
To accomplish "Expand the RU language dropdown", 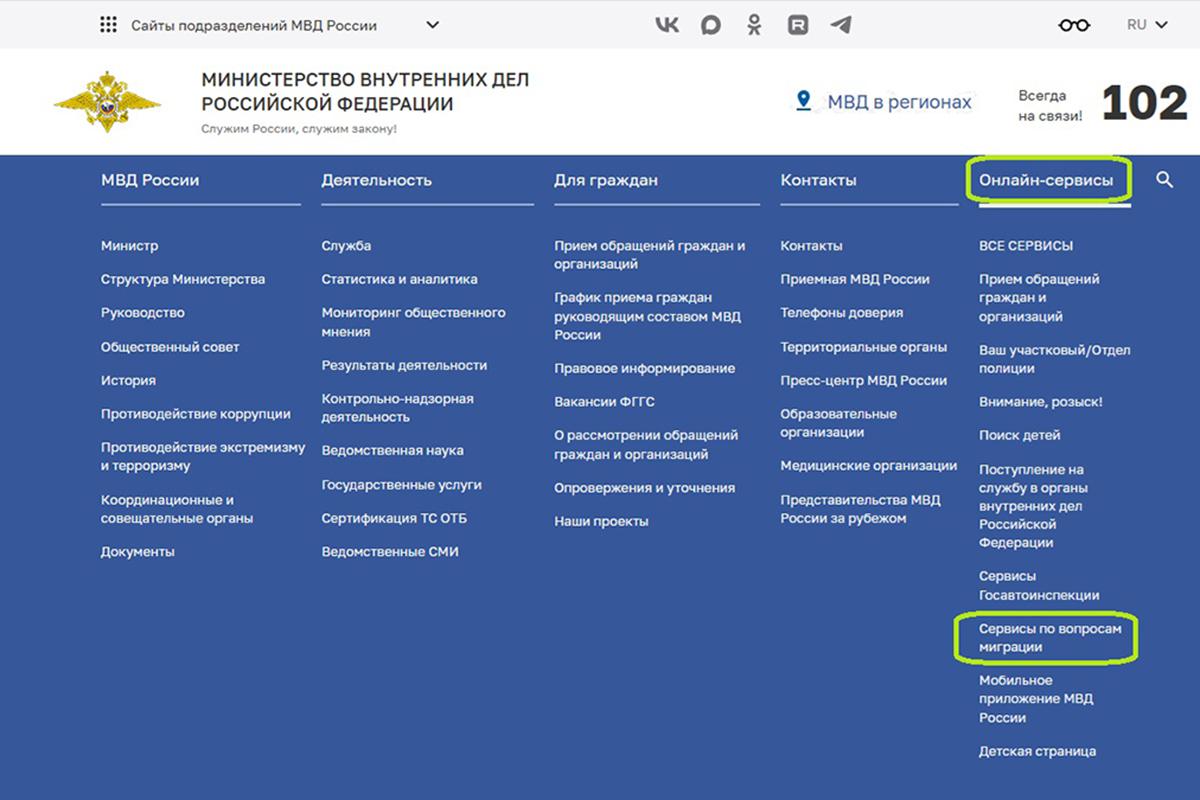I will [1146, 25].
